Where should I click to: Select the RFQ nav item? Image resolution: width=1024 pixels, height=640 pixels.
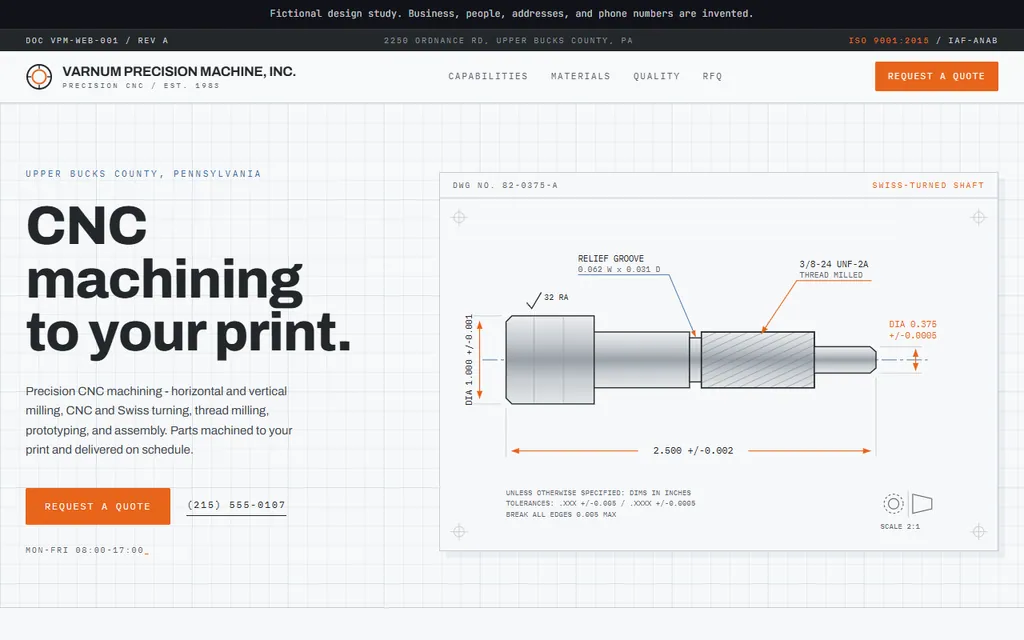tap(712, 76)
